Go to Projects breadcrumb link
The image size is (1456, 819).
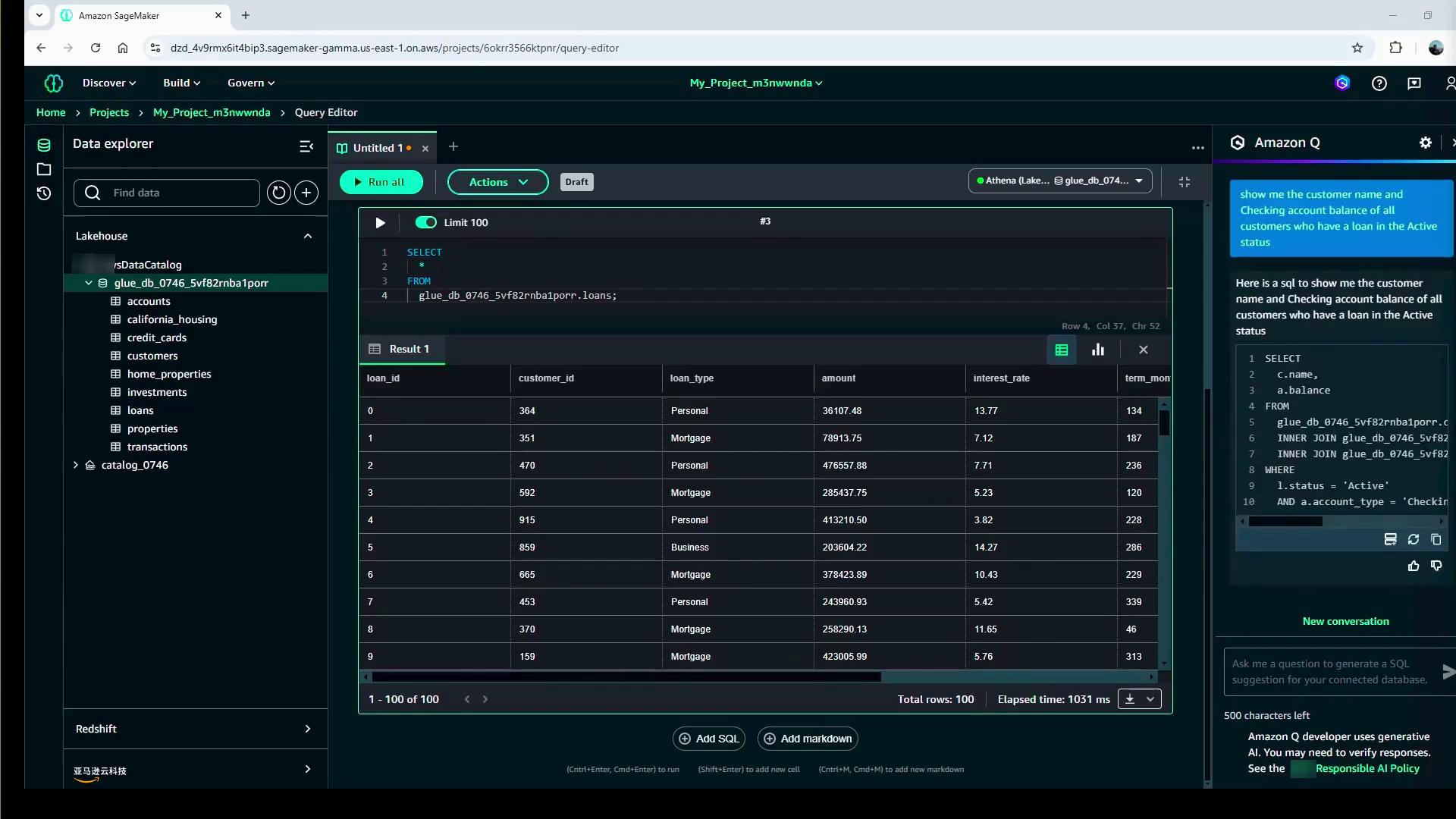[x=109, y=112]
